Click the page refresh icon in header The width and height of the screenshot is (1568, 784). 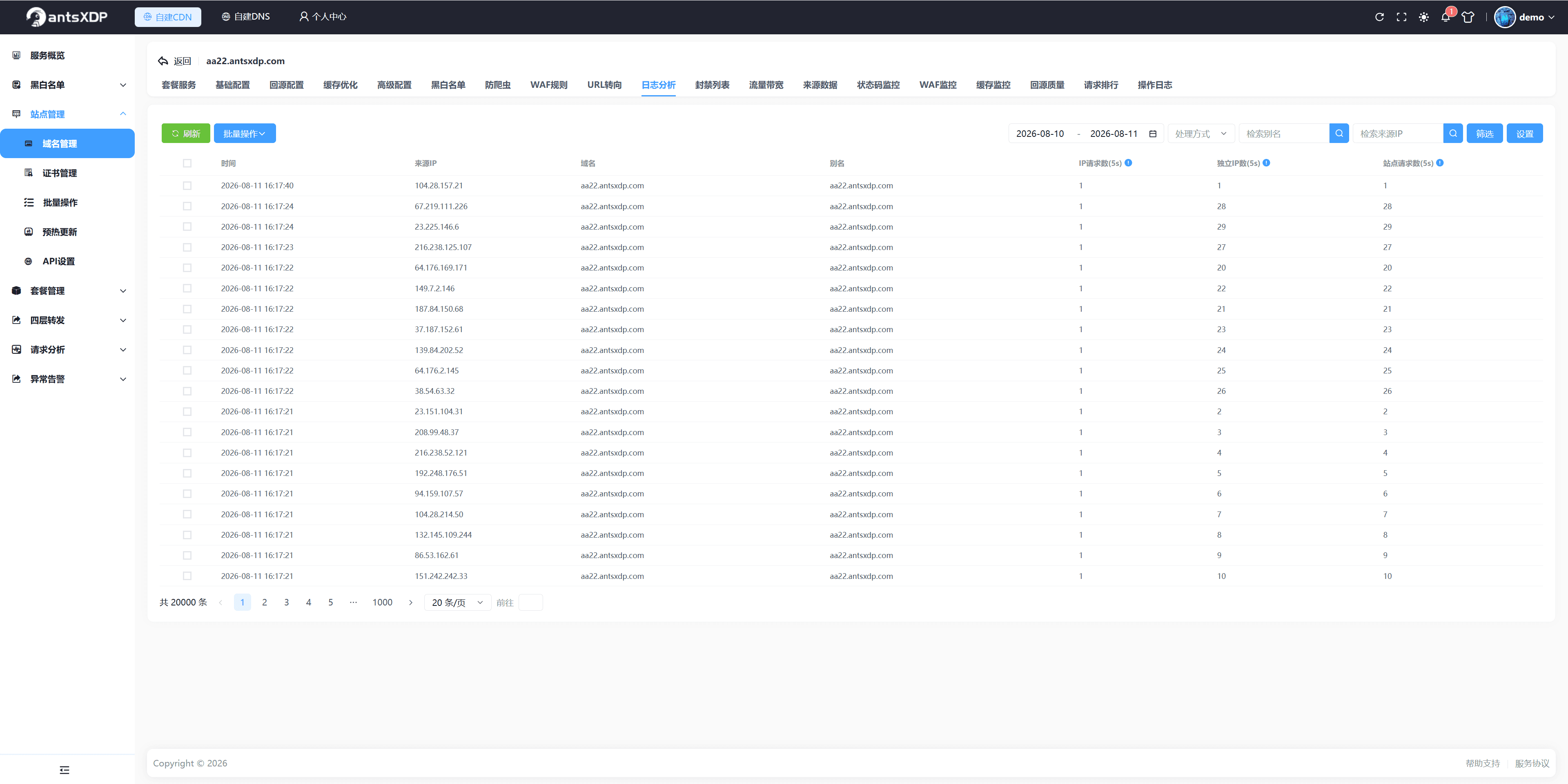[x=1379, y=17]
